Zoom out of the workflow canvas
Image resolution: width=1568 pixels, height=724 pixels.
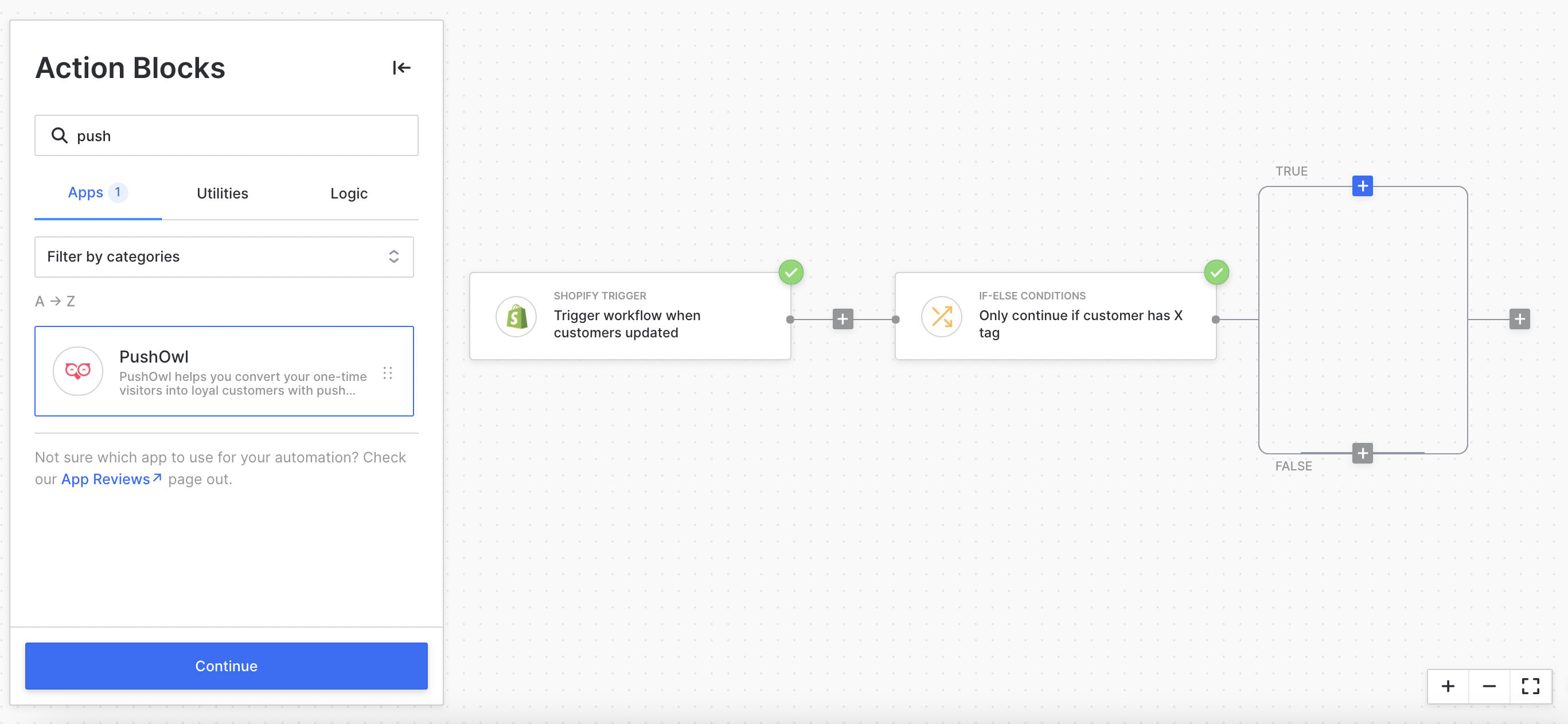[1489, 686]
